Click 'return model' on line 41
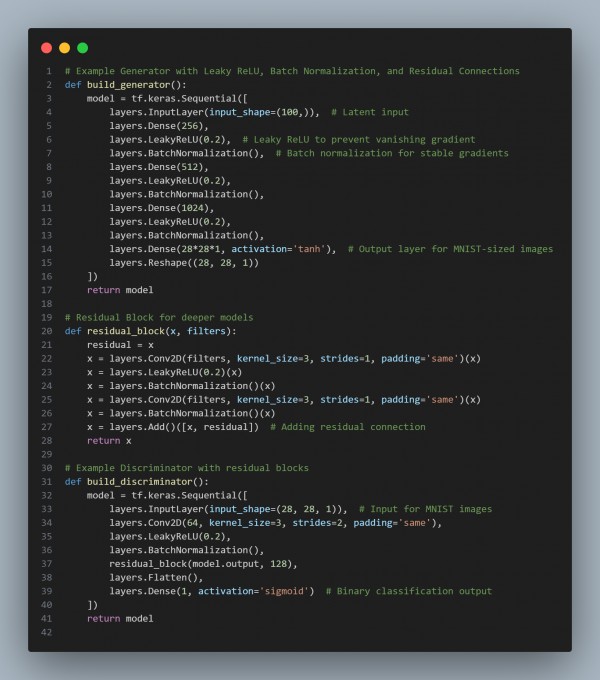This screenshot has width=600, height=680. click(120, 619)
